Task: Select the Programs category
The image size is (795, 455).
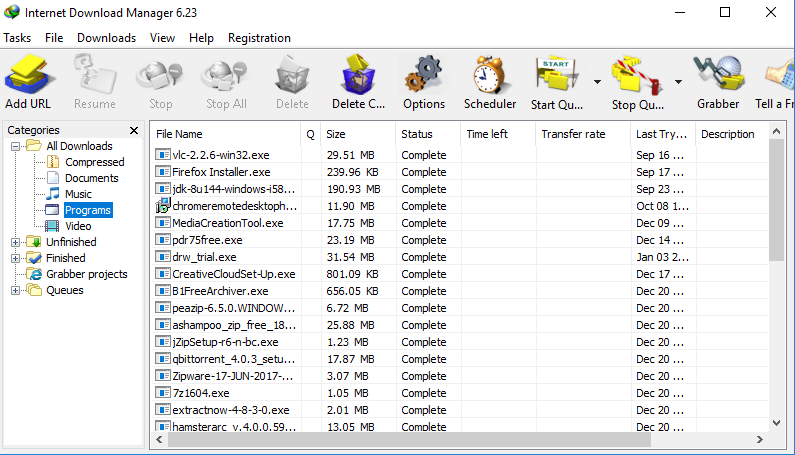Action: pos(88,210)
